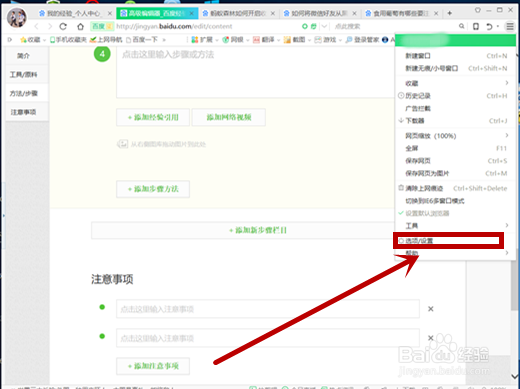Open the 截图 dropdown arrow
Image resolution: width=520 pixels, height=389 pixels.
tap(309, 40)
